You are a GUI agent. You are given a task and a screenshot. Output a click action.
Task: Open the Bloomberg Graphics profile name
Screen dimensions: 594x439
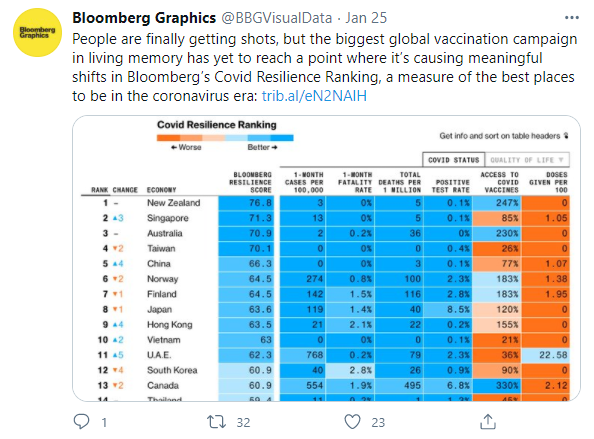point(144,18)
